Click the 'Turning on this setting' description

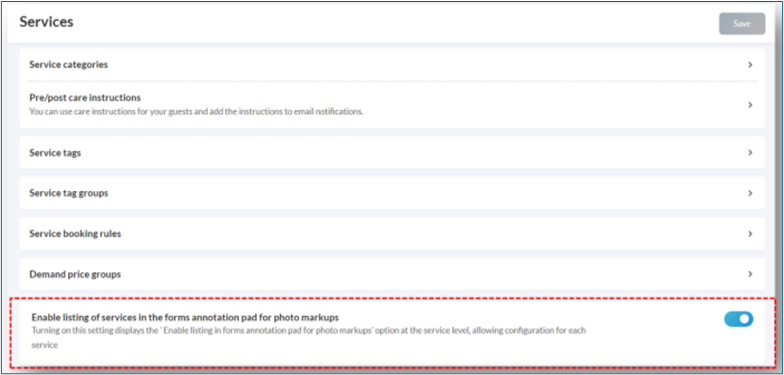[x=308, y=338]
